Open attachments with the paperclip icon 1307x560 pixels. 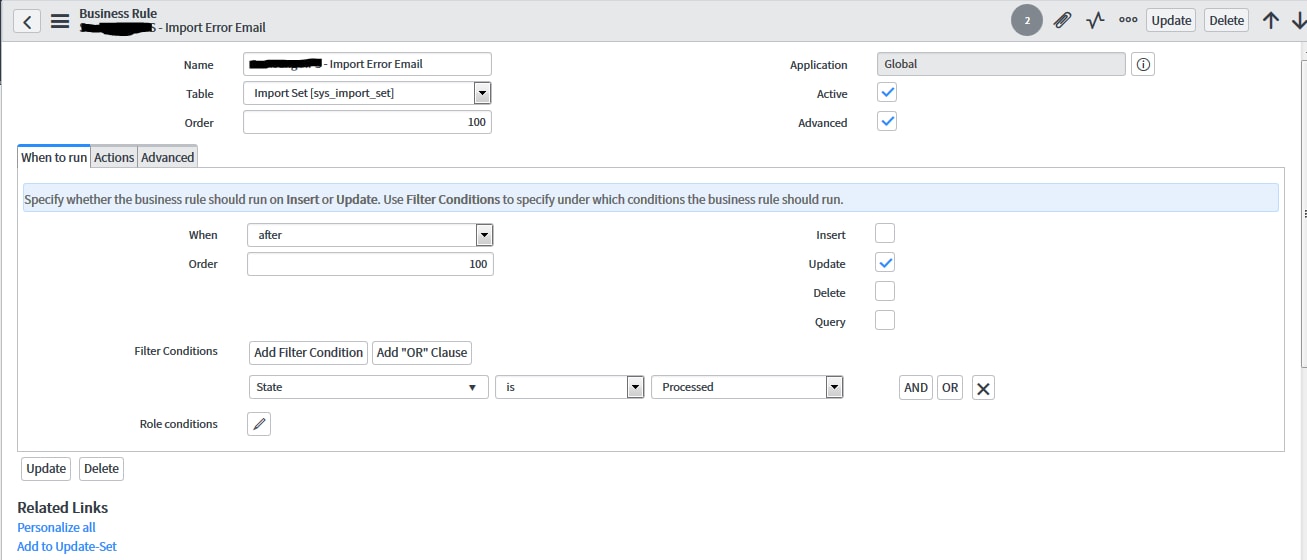click(1062, 20)
